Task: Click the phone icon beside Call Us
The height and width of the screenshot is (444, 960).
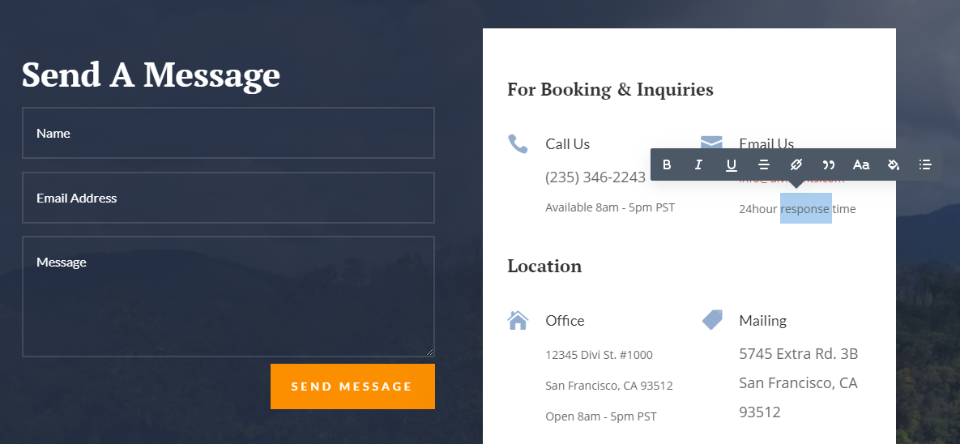Action: pyautogui.click(x=518, y=144)
